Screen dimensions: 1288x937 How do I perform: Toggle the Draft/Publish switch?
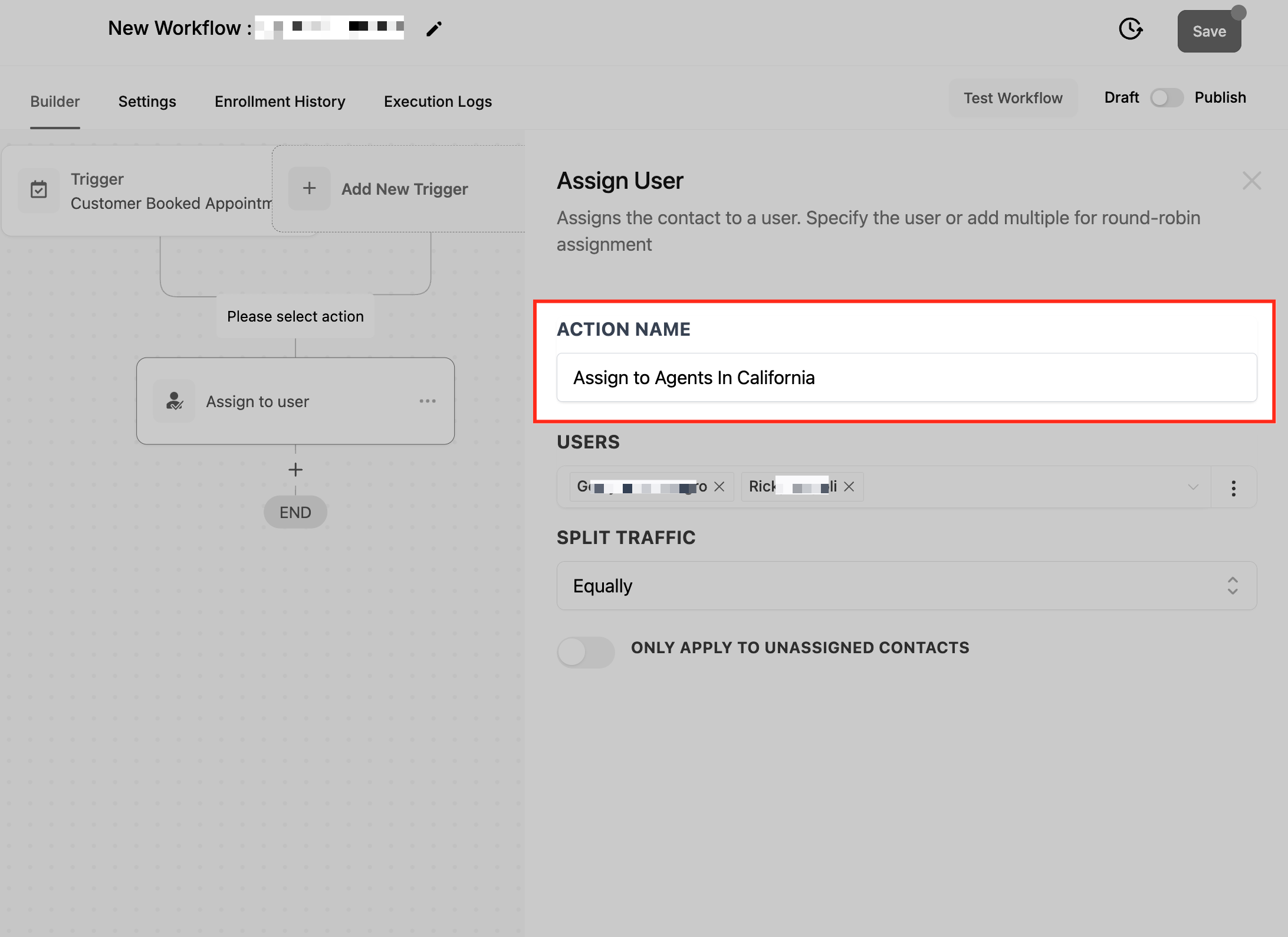point(1167,98)
